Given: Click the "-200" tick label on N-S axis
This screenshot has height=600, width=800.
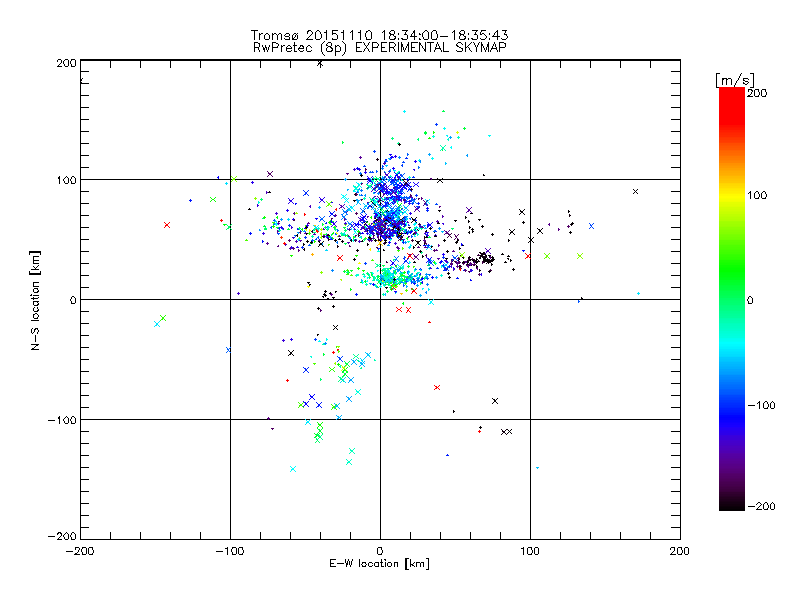Looking at the screenshot, I should pos(62,536).
